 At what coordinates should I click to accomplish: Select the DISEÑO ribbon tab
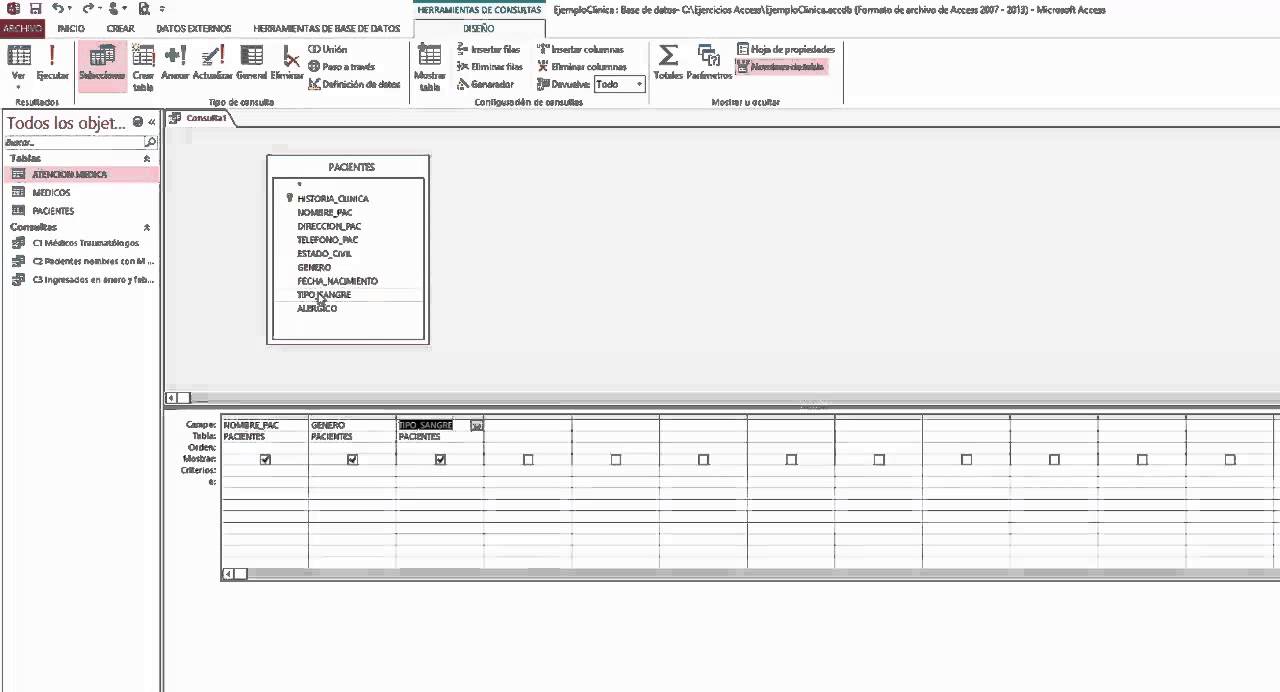478,29
